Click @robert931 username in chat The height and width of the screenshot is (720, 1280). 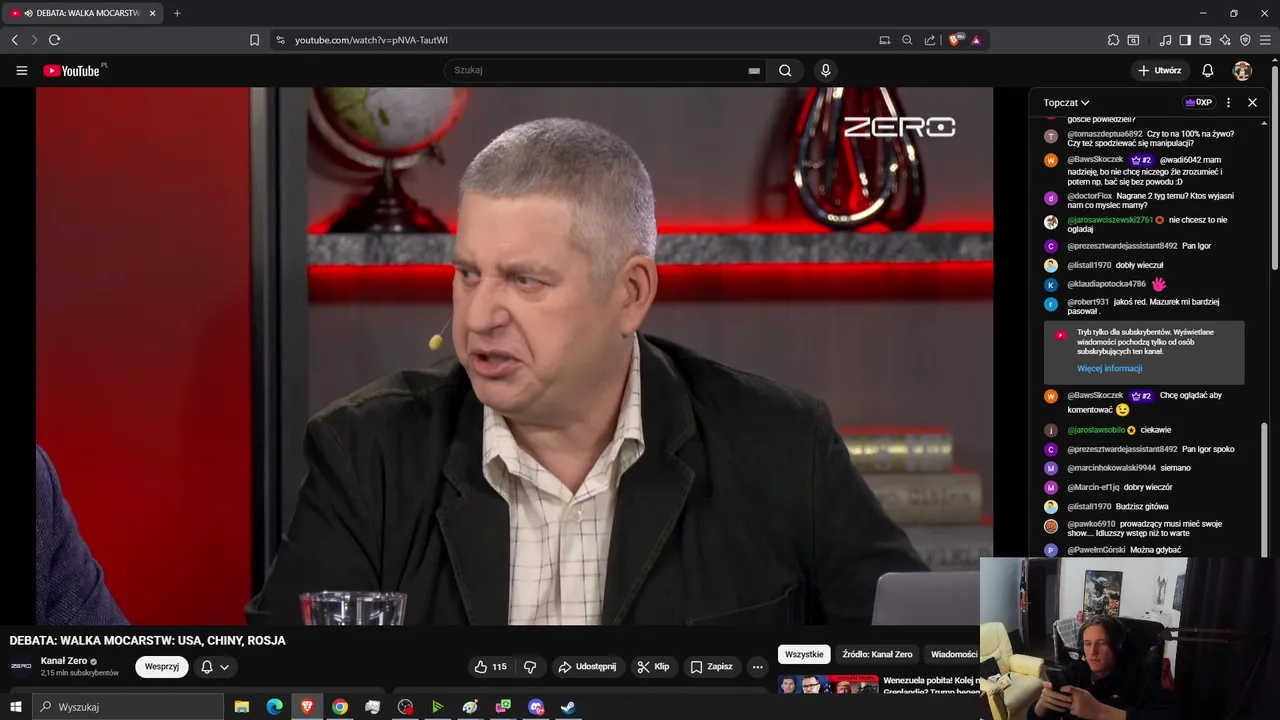tap(1088, 302)
